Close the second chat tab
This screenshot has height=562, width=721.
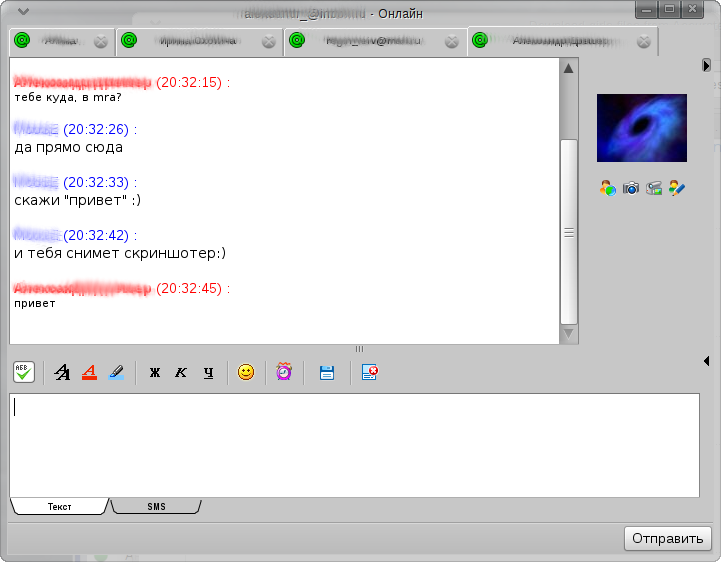coord(269,42)
